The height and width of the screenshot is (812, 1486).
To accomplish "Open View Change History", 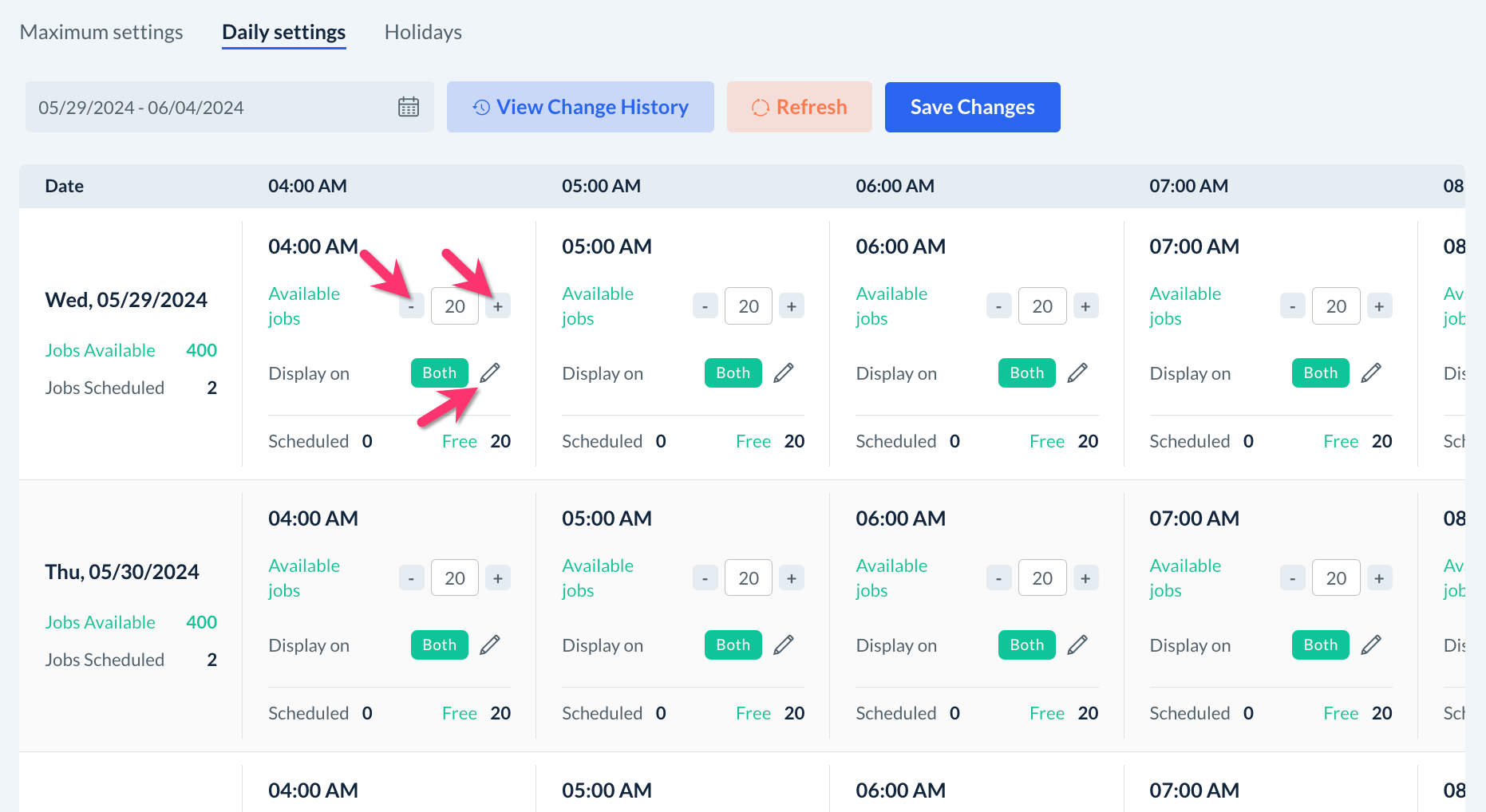I will [580, 107].
